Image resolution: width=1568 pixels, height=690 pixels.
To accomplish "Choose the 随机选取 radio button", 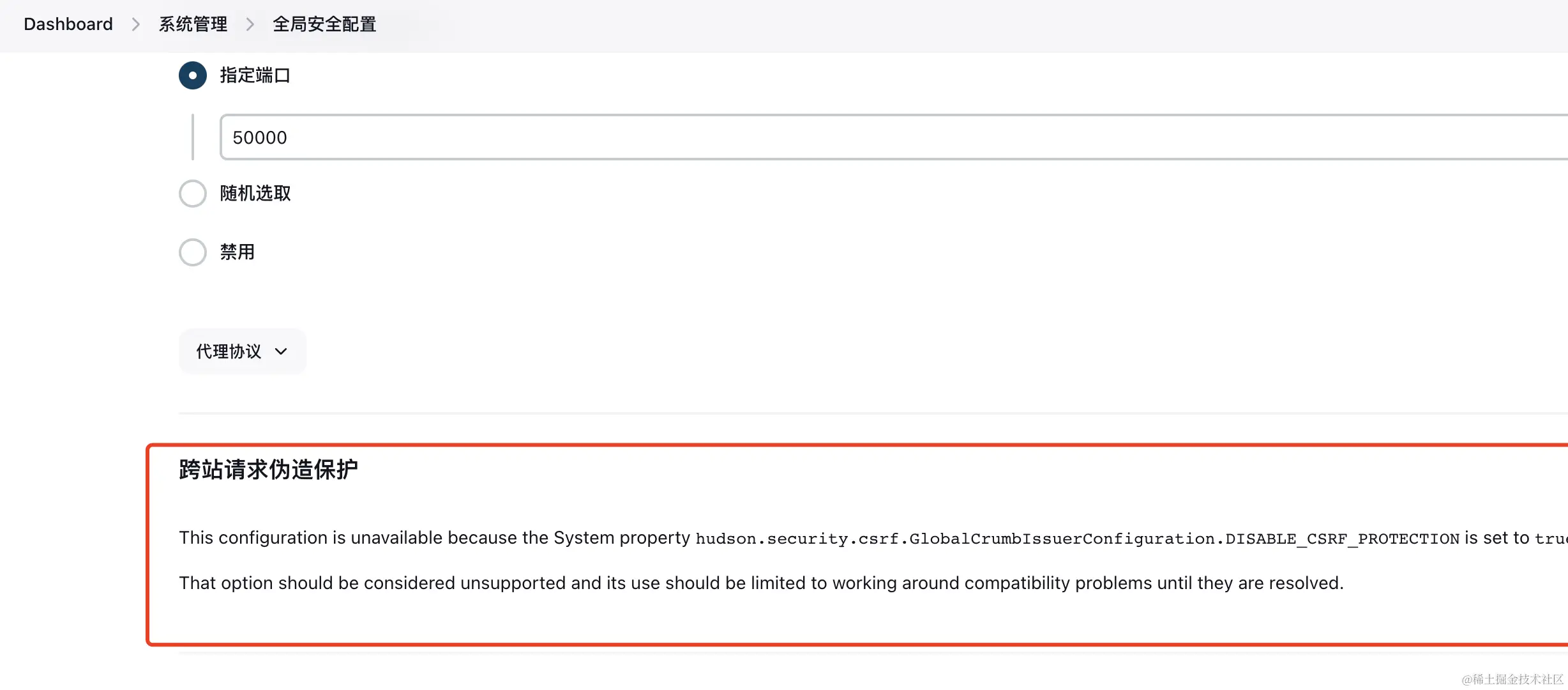I will click(x=193, y=194).
